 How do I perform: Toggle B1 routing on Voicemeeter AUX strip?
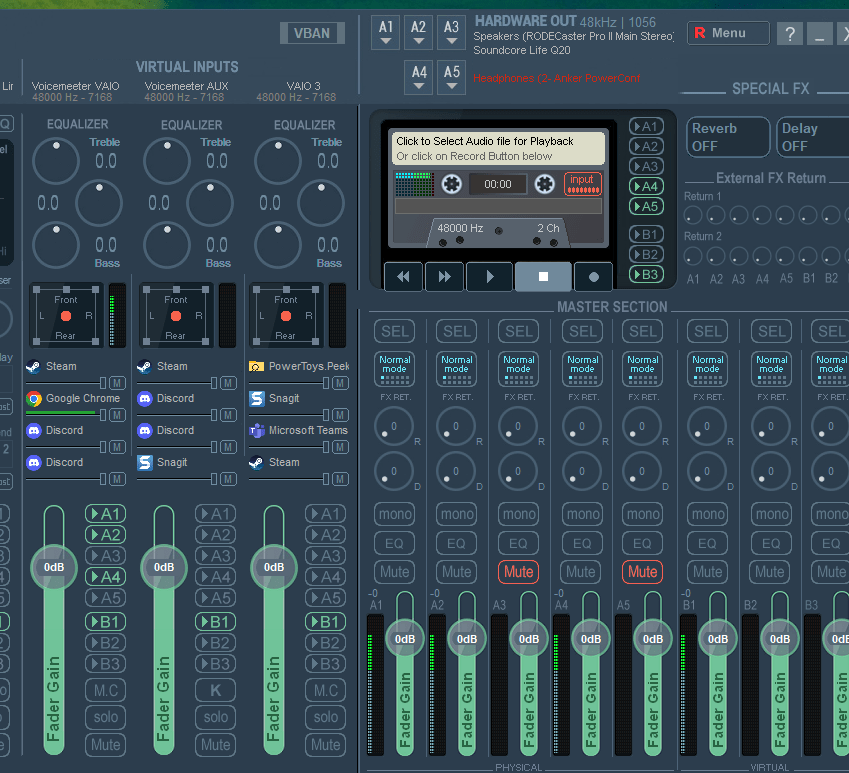coord(215,622)
